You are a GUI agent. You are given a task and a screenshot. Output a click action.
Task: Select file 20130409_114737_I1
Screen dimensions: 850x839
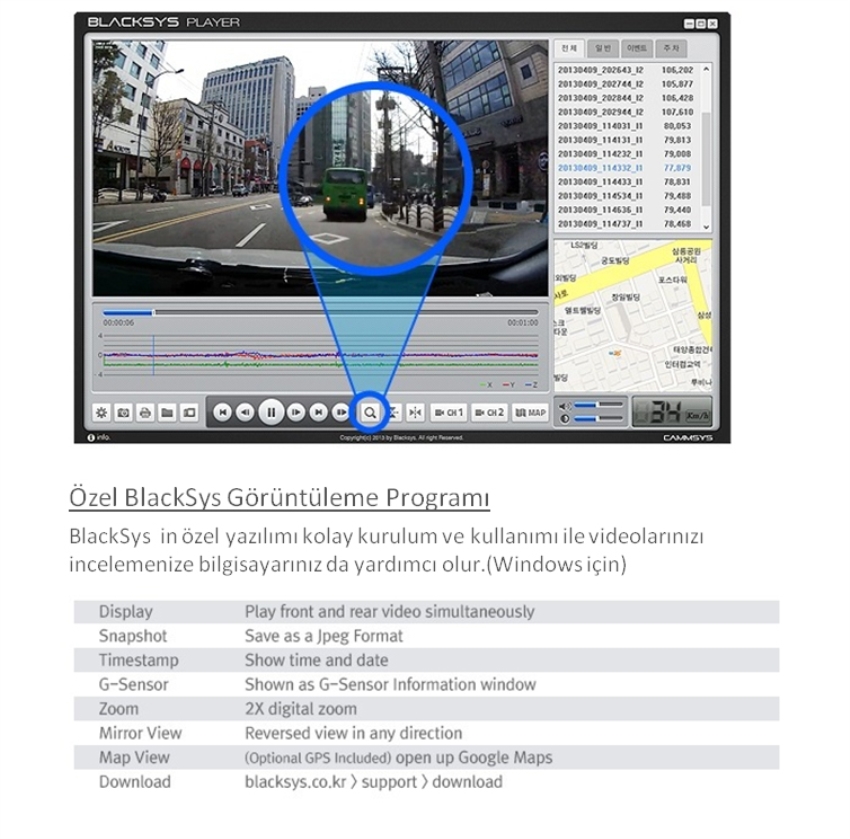627,224
